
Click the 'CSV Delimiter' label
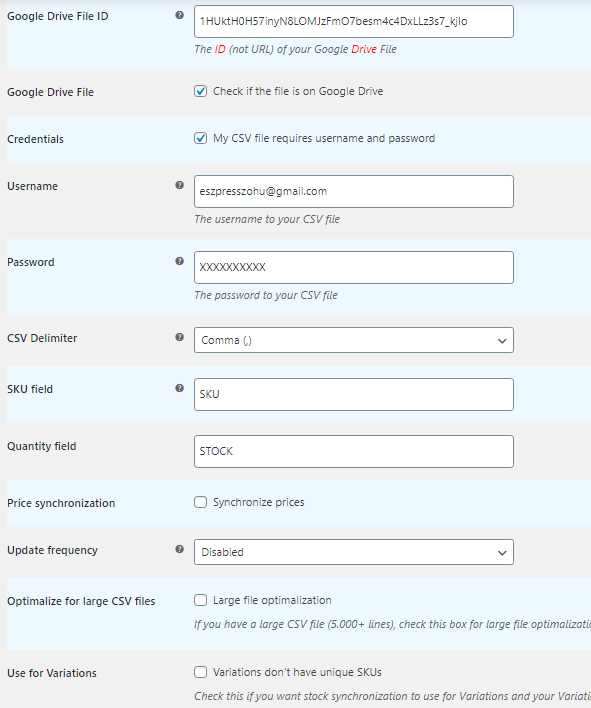[42, 338]
